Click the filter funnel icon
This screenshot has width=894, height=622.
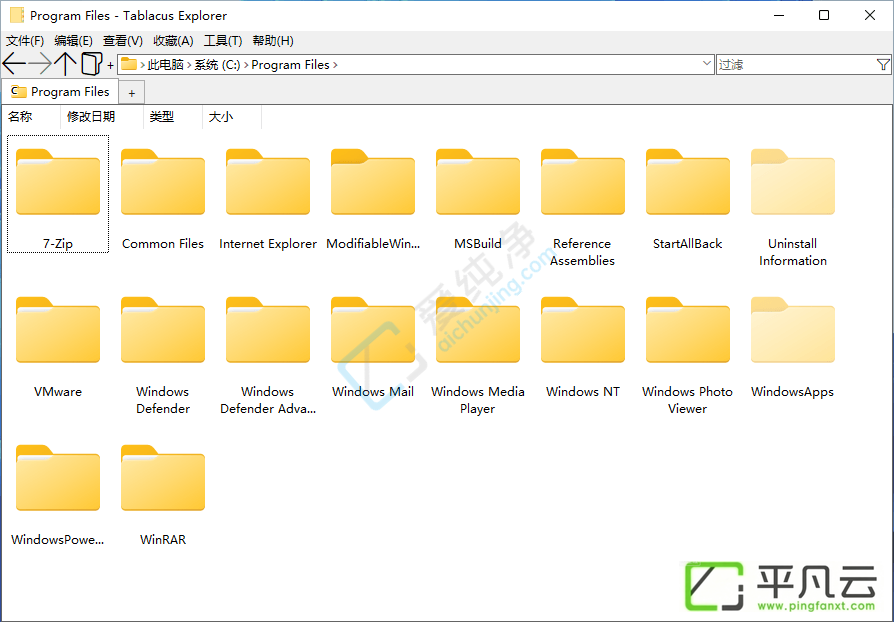(883, 64)
